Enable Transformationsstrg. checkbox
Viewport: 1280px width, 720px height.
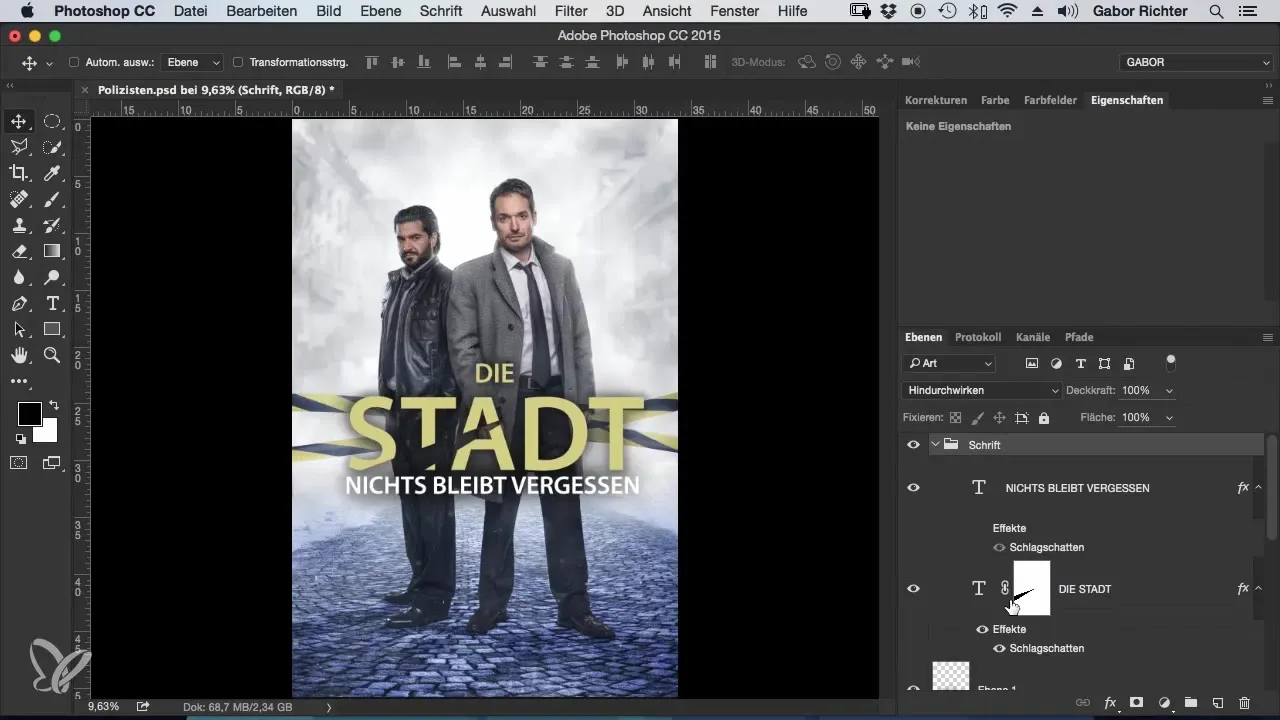click(x=238, y=62)
